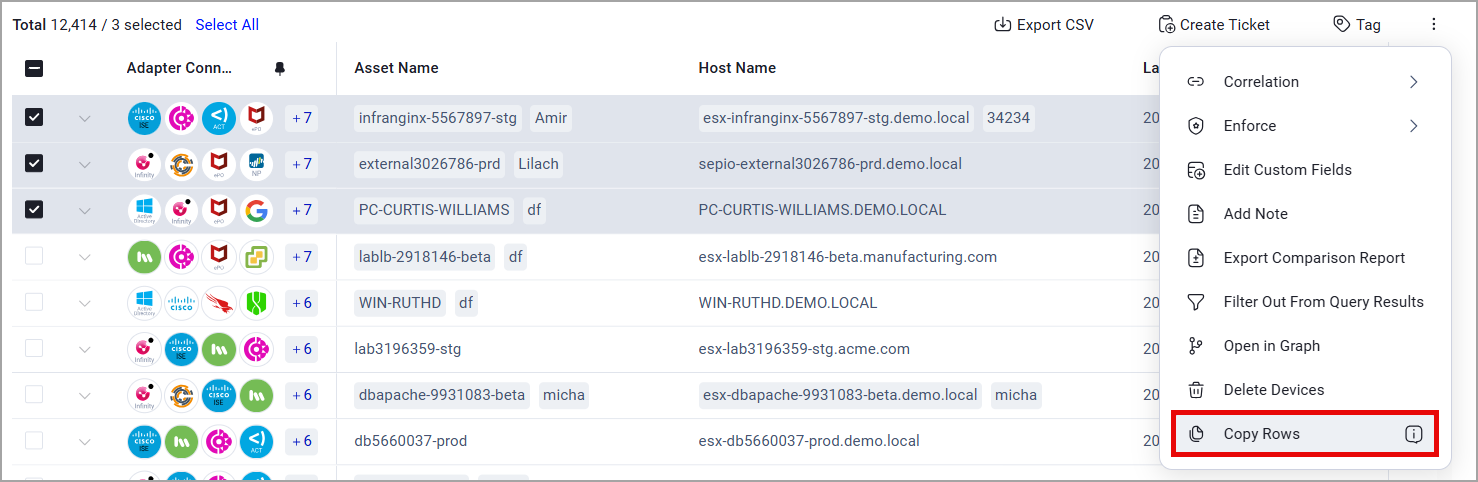Click the Lilach tag in external3026786-prd row
This screenshot has height=482, width=1478.
click(x=538, y=164)
